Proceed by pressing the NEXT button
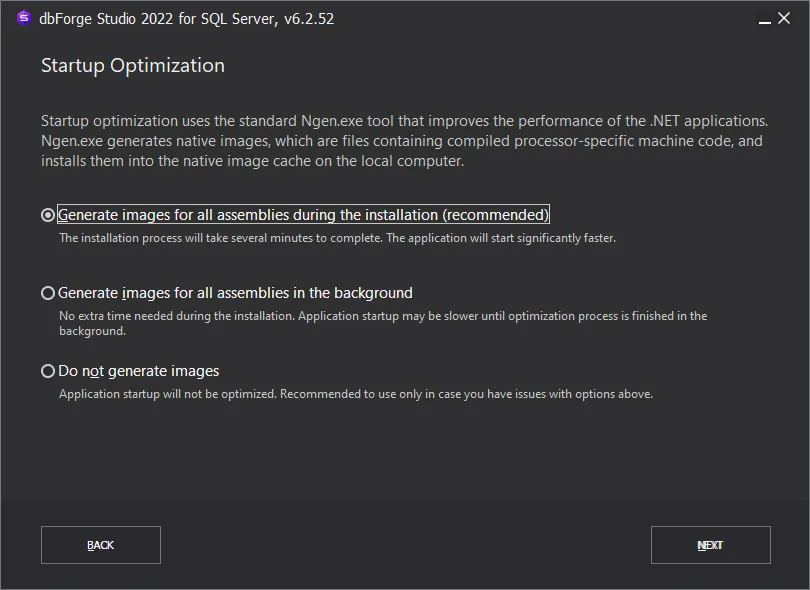The width and height of the screenshot is (810, 590). (x=710, y=545)
